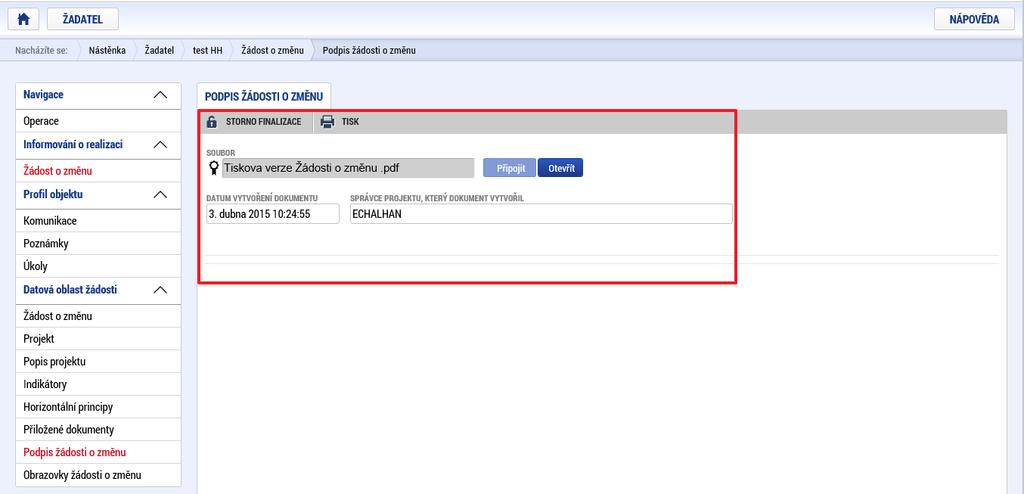Switch to Podpis žádosti o změnu tab
1024x494 pixels.
tap(264, 96)
